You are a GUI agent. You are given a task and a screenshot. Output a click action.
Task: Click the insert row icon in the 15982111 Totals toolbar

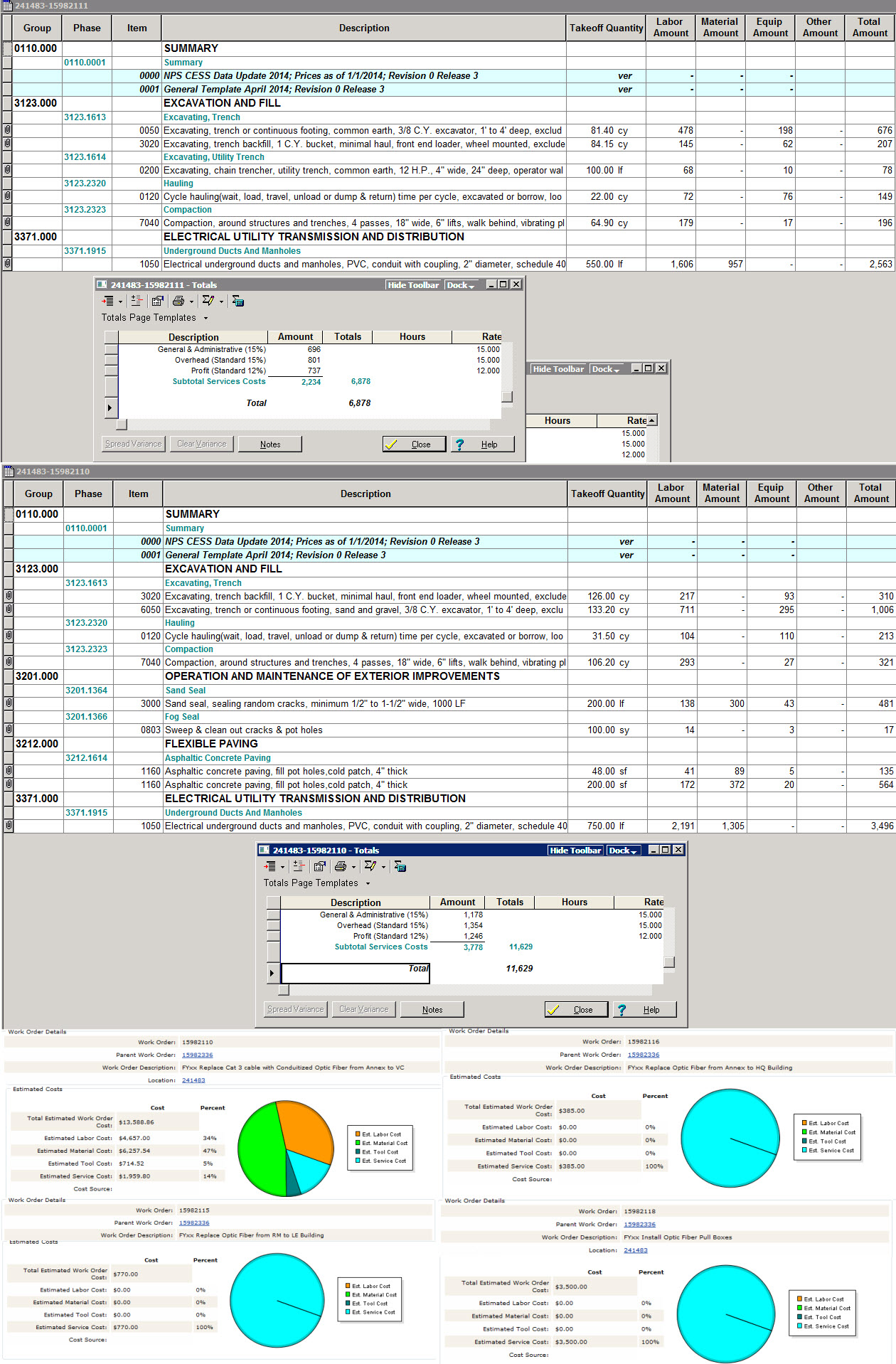(108, 302)
